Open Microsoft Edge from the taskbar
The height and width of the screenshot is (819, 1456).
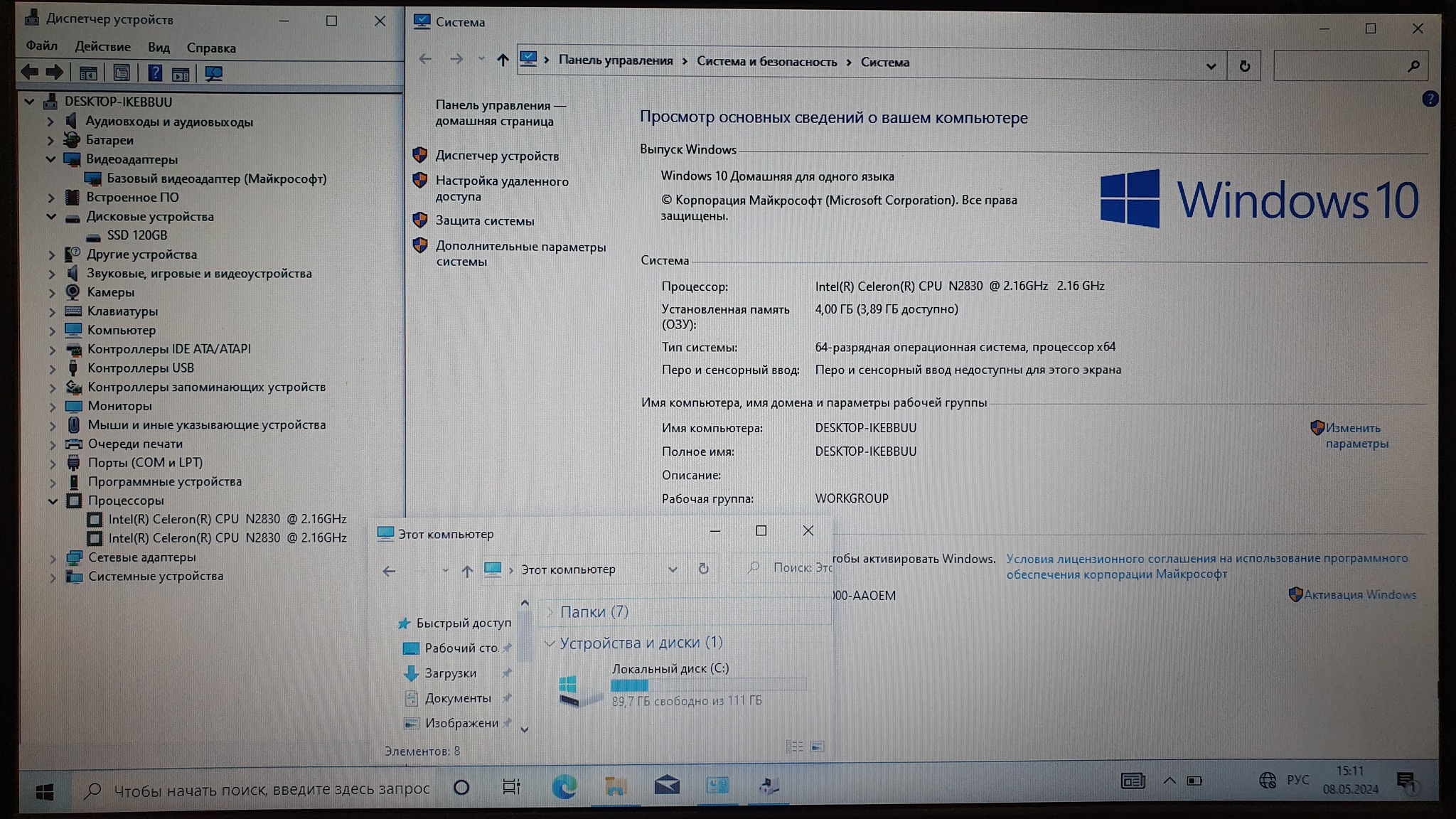click(x=564, y=786)
